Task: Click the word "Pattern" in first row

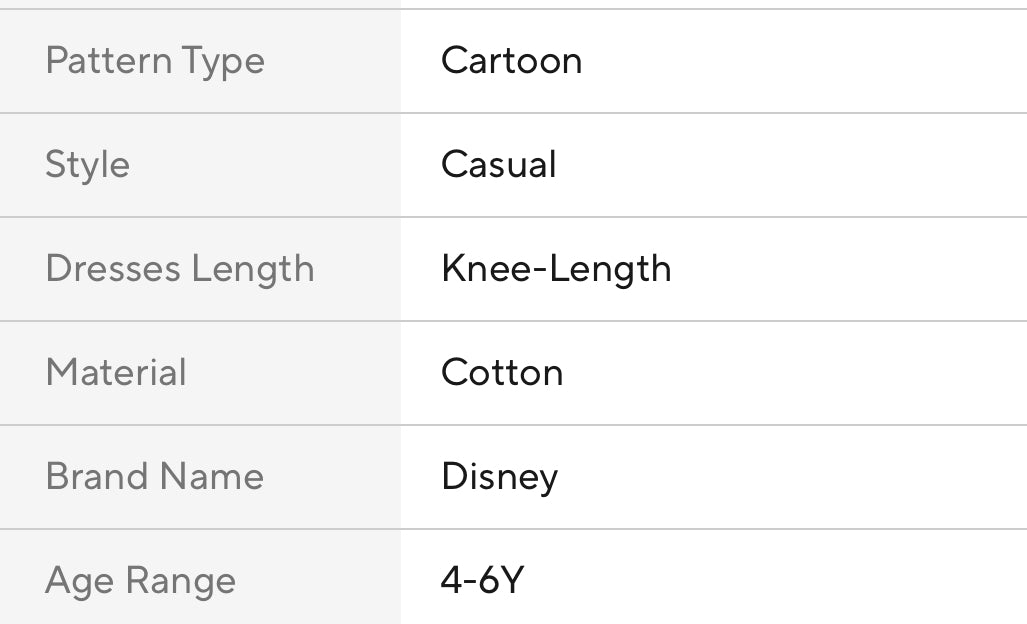Action: [x=108, y=61]
